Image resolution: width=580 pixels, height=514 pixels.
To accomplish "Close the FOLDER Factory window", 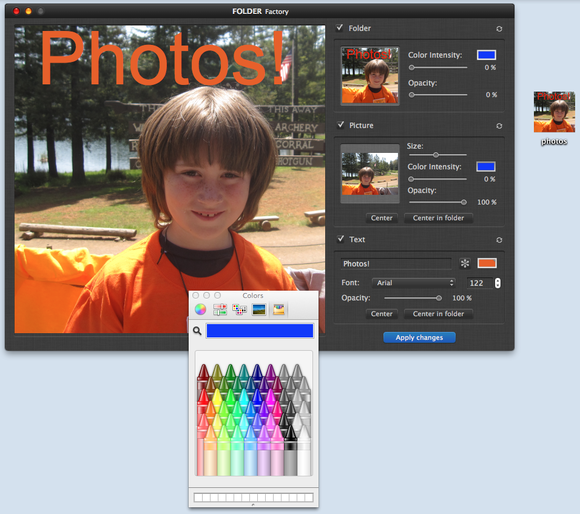I will coord(16,11).
